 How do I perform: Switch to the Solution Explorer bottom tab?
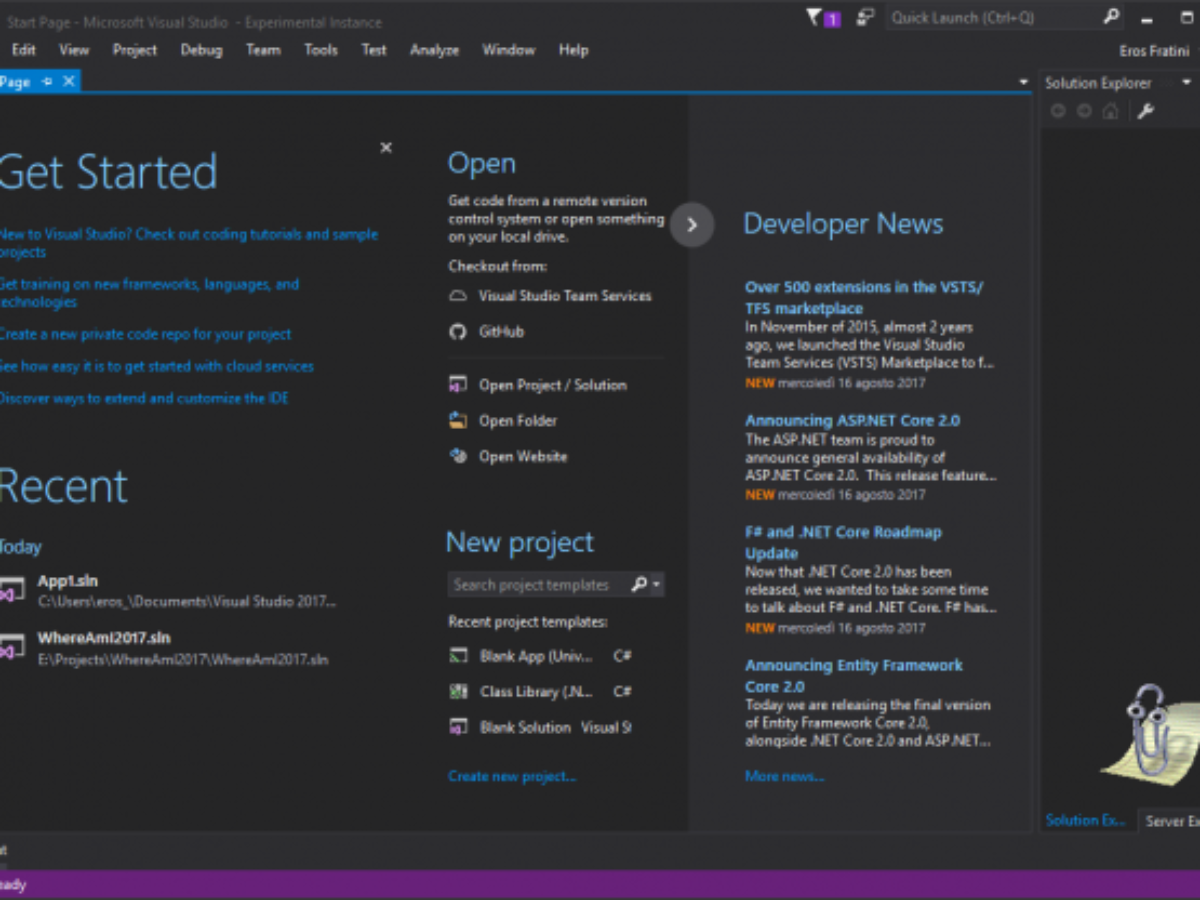coord(1085,821)
